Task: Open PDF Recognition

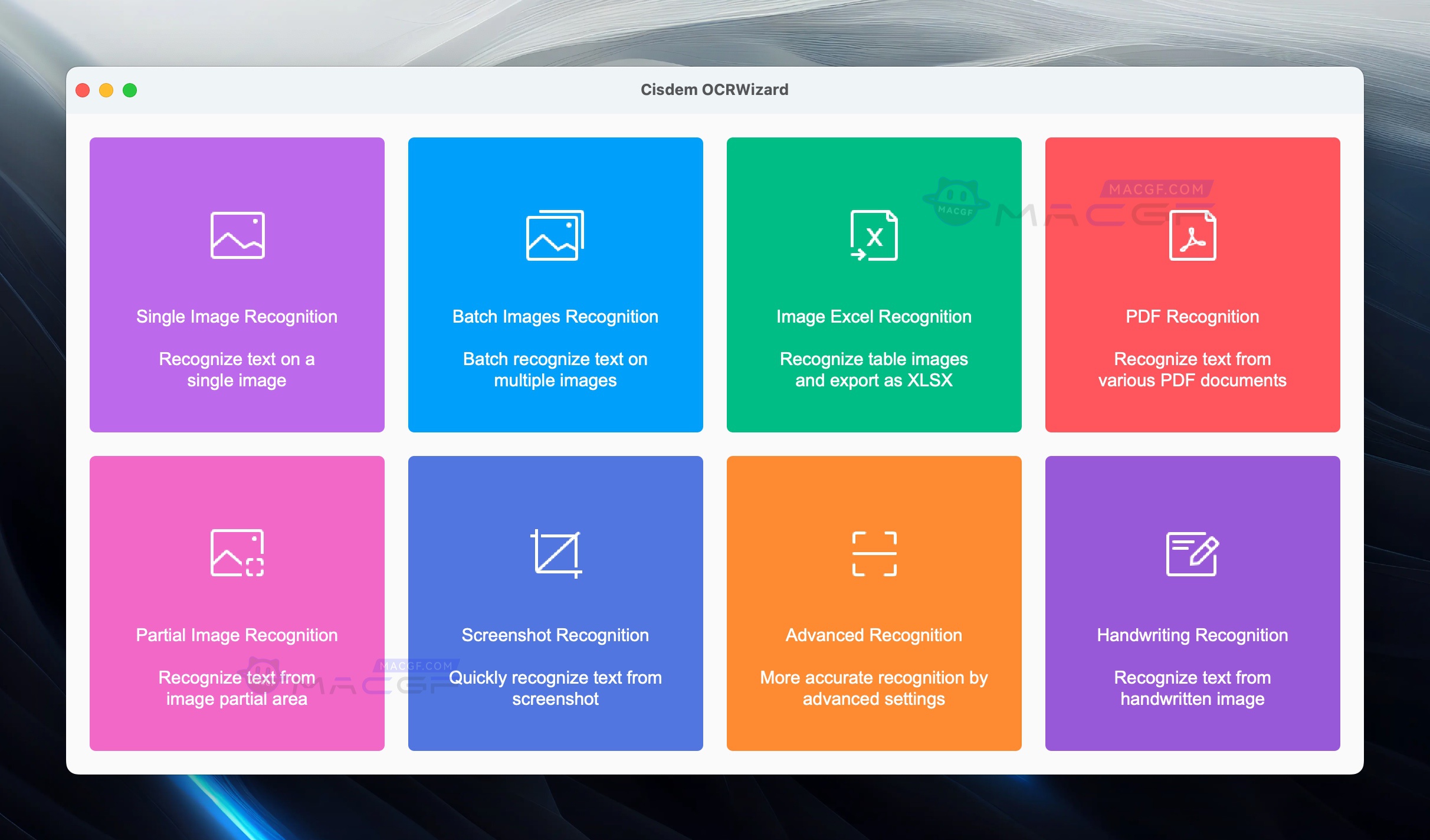Action: point(1192,285)
